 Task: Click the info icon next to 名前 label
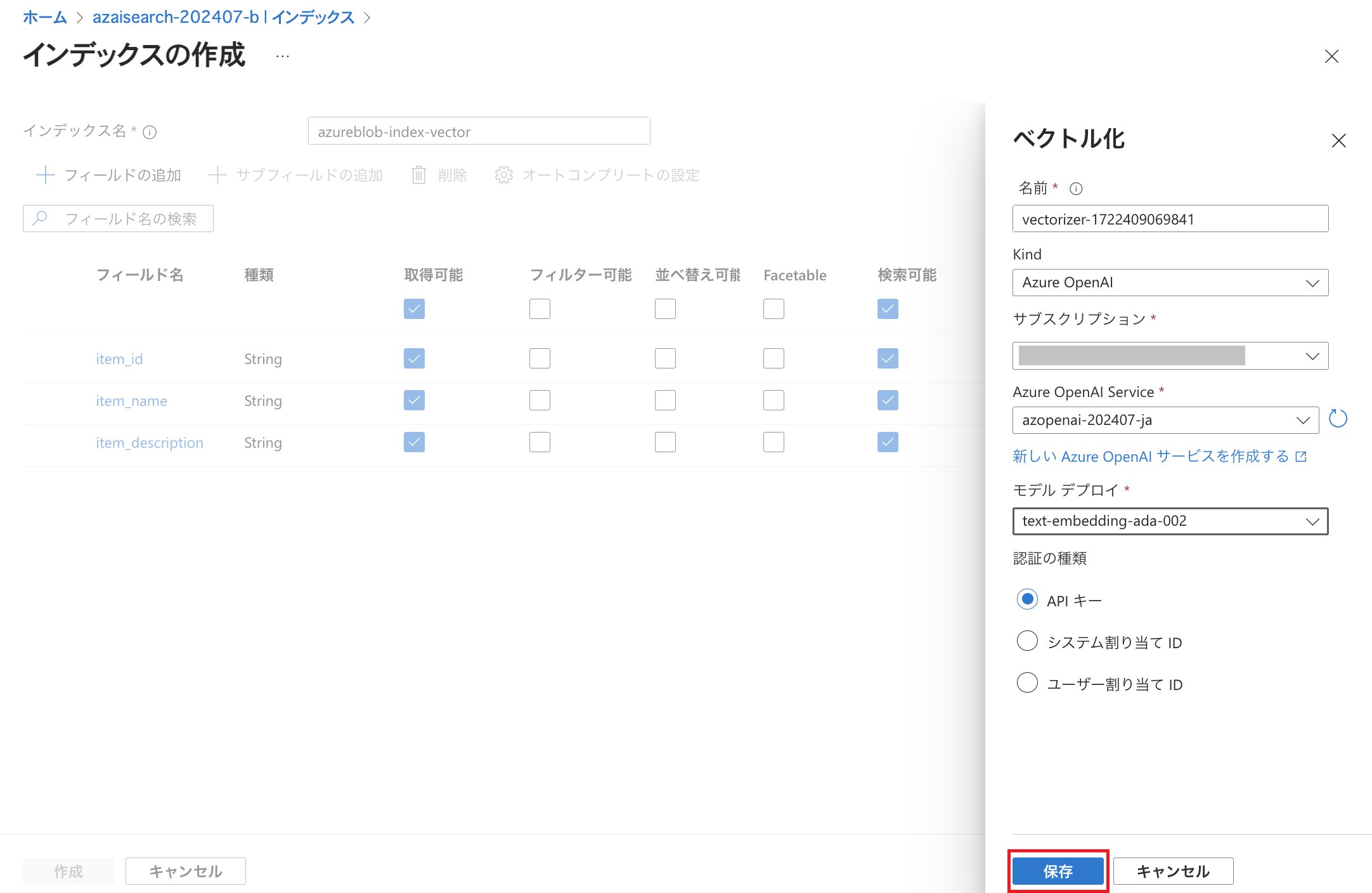(x=1076, y=189)
